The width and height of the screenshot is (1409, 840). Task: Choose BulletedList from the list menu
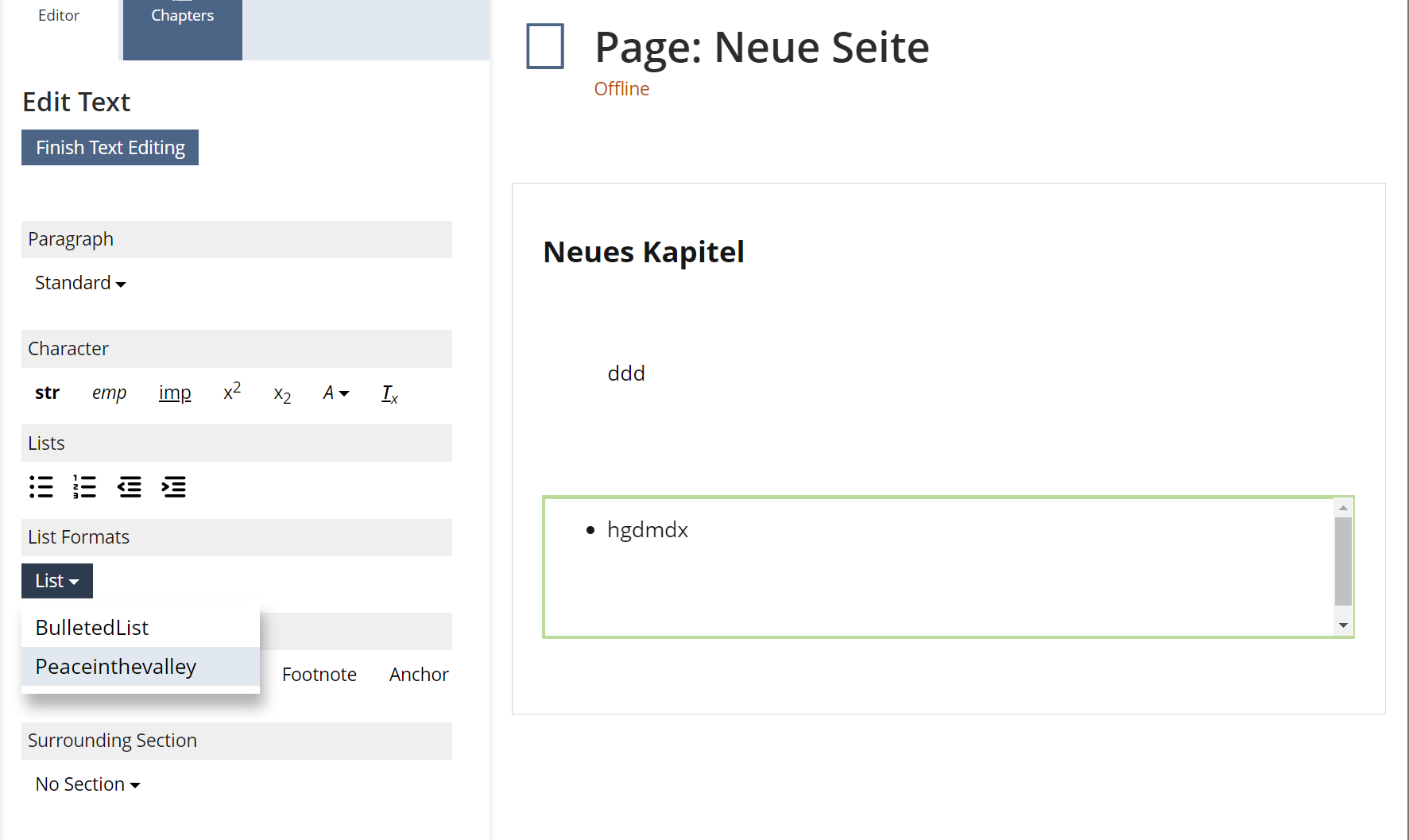click(x=92, y=628)
